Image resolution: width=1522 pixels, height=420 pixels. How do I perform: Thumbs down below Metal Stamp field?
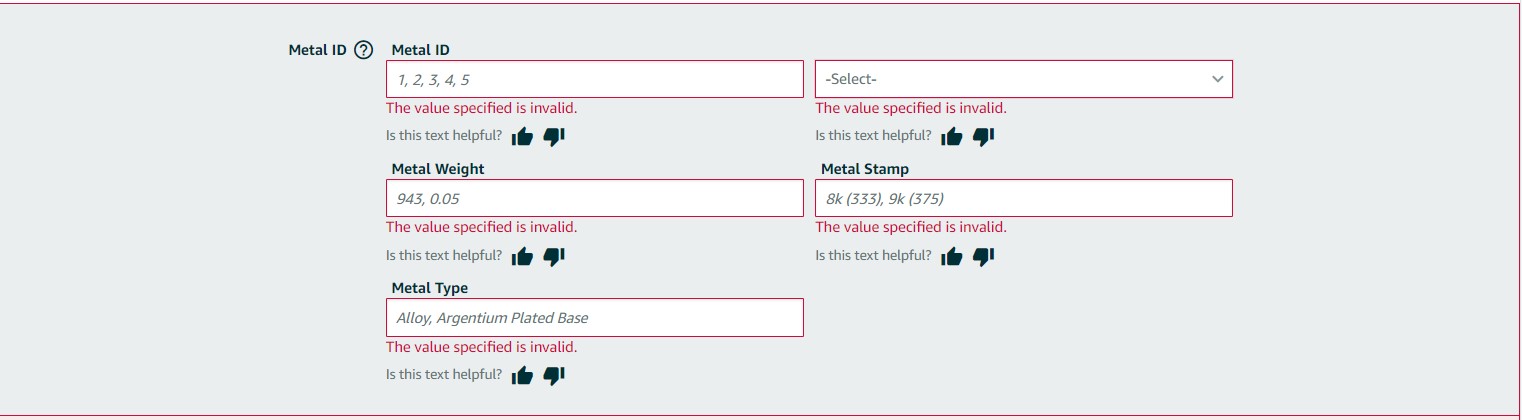(984, 256)
